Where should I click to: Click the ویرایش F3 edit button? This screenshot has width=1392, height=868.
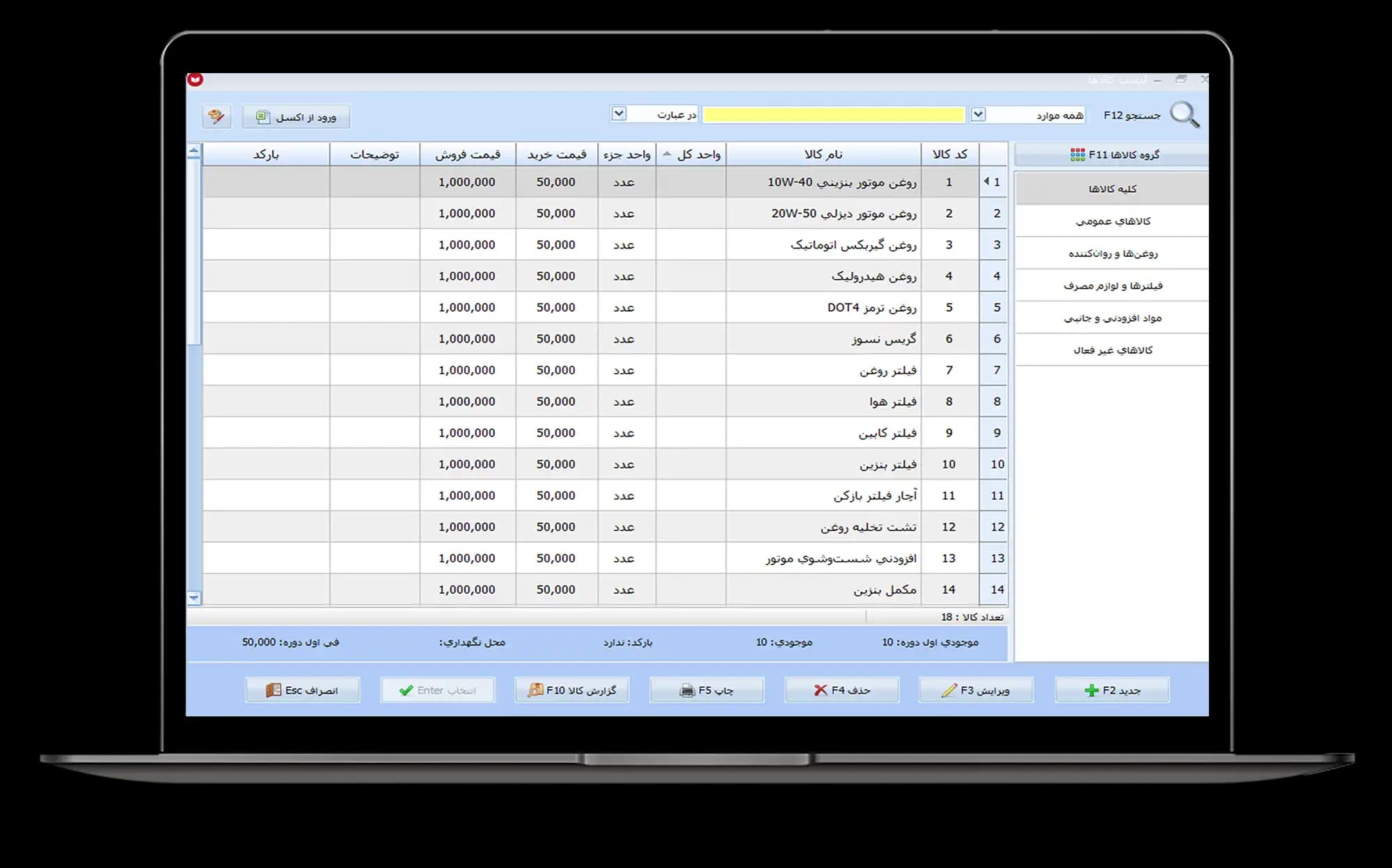(x=976, y=690)
